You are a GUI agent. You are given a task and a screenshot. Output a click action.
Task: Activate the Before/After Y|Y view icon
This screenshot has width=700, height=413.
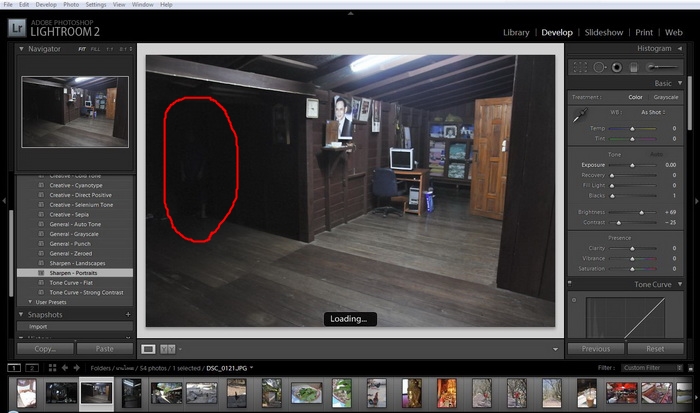(x=167, y=349)
